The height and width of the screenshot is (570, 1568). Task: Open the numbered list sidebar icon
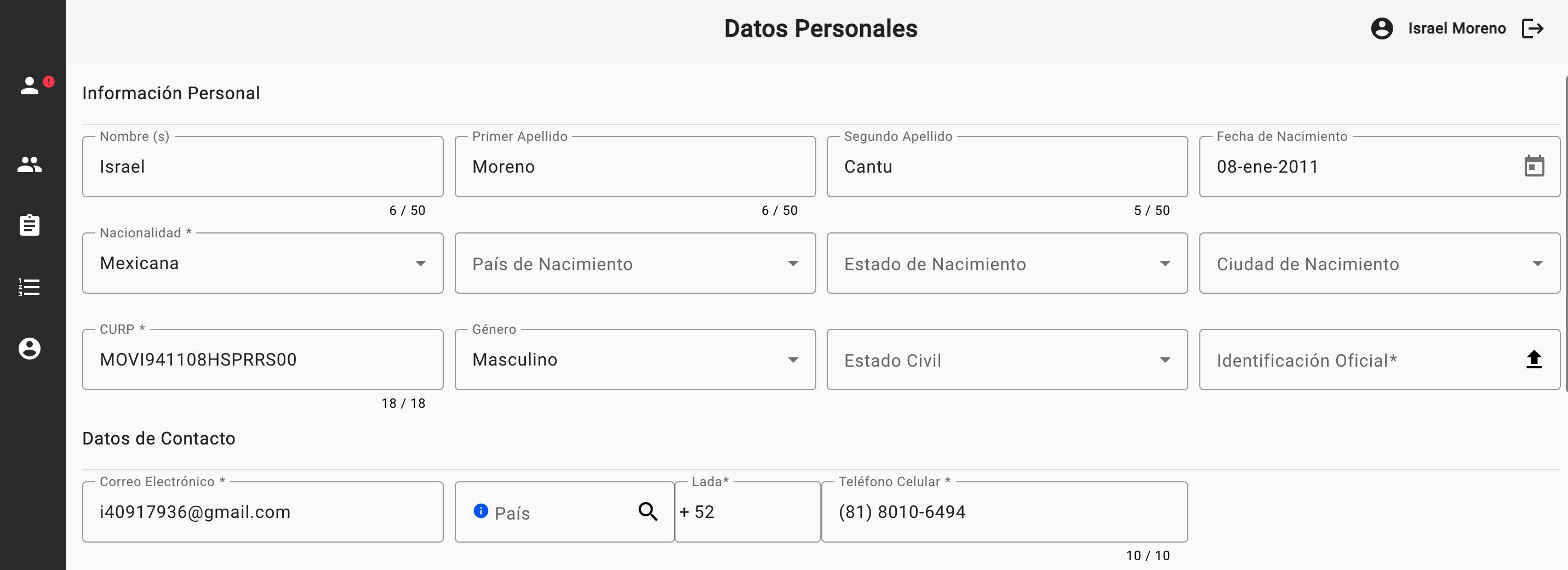click(29, 287)
